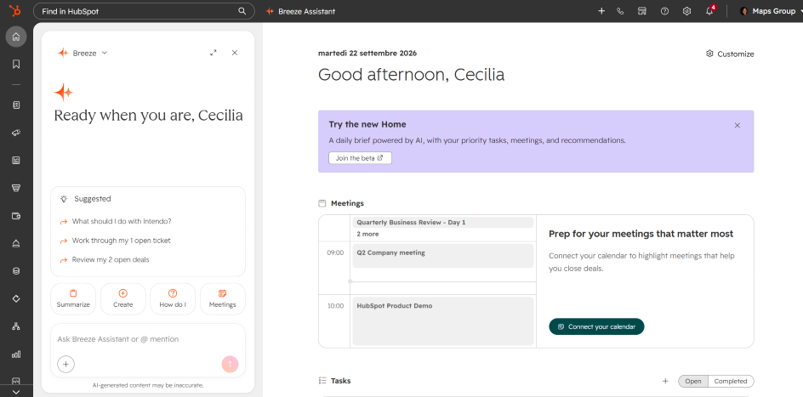Expand the Breeze panel to full view
The image size is (803, 397).
[214, 53]
